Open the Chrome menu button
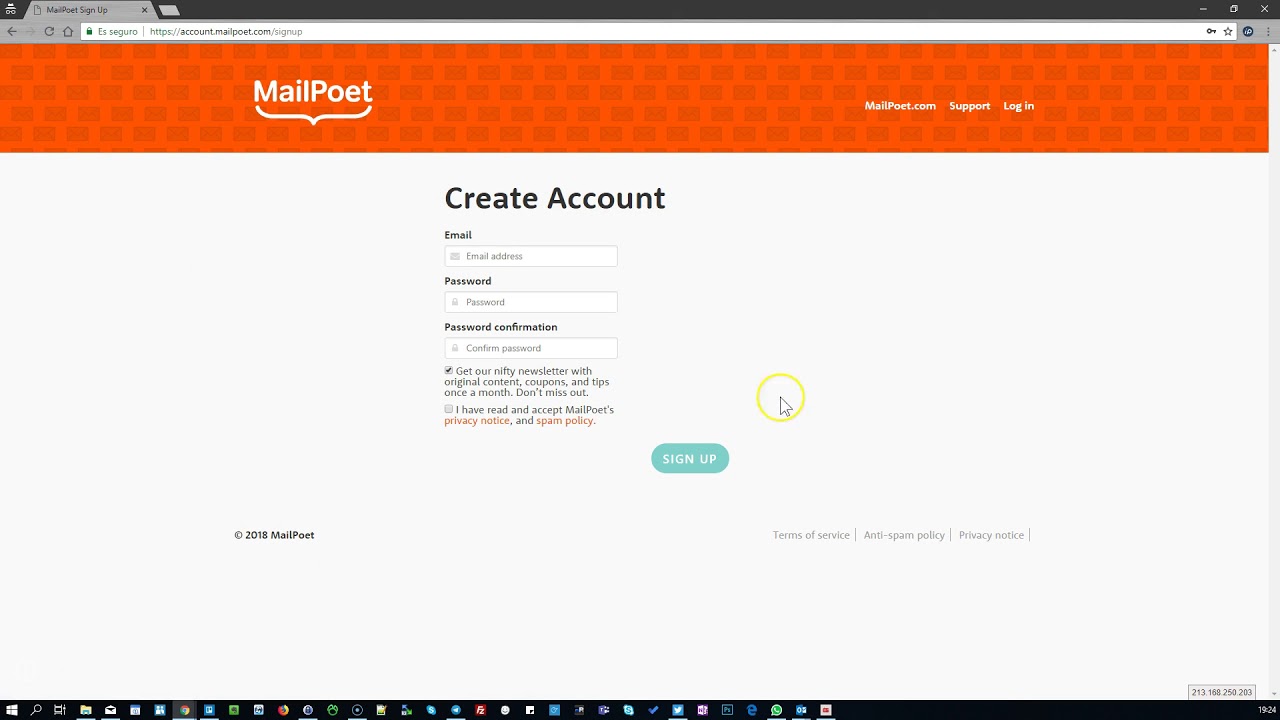 [x=1266, y=32]
